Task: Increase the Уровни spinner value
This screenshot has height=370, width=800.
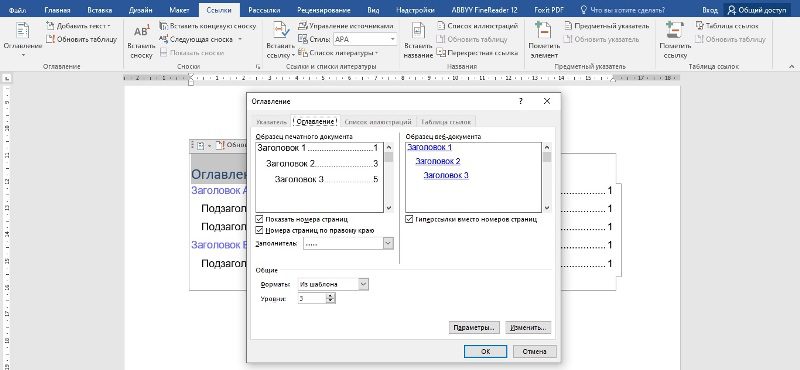Action: pos(331,296)
